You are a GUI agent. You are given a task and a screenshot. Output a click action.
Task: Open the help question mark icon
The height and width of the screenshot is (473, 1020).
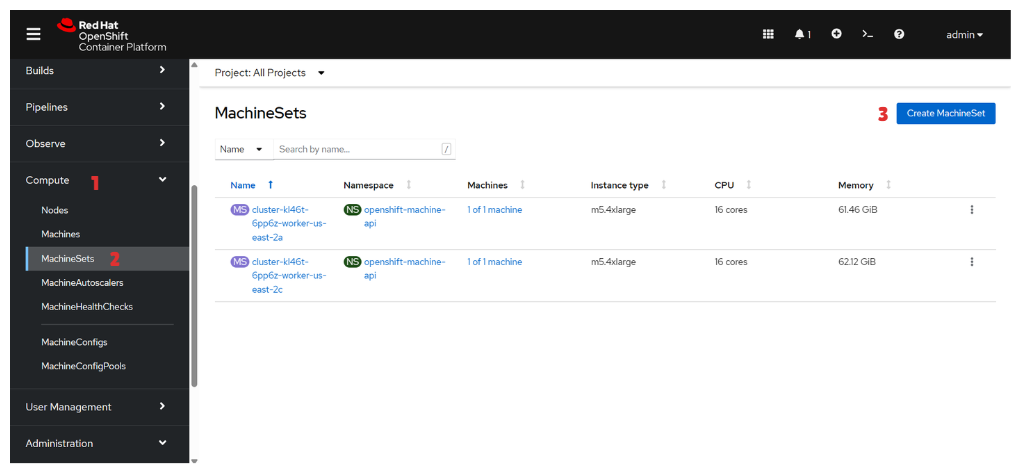(x=899, y=34)
